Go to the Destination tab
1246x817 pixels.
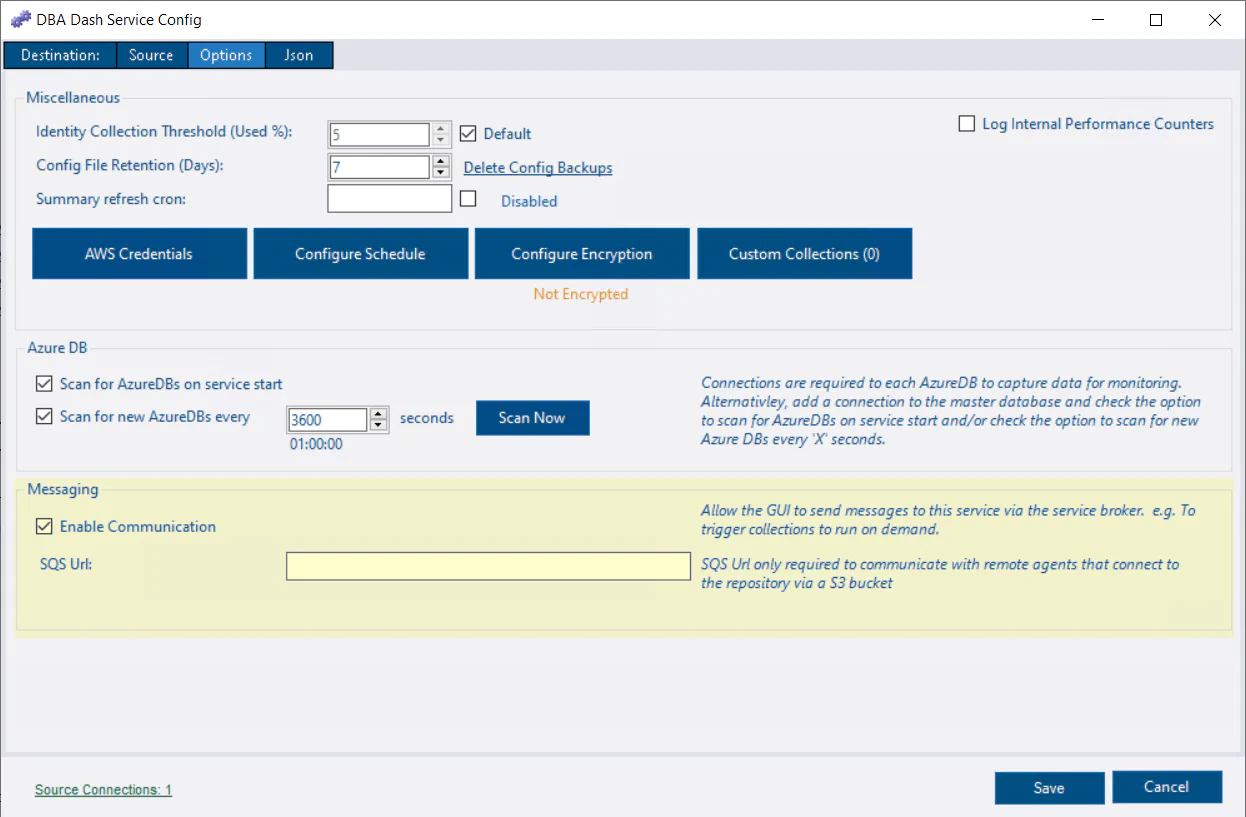point(60,55)
